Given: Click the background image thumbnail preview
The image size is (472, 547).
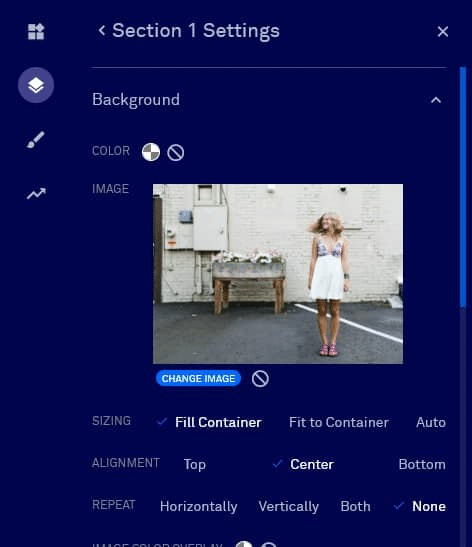Looking at the screenshot, I should (x=278, y=274).
